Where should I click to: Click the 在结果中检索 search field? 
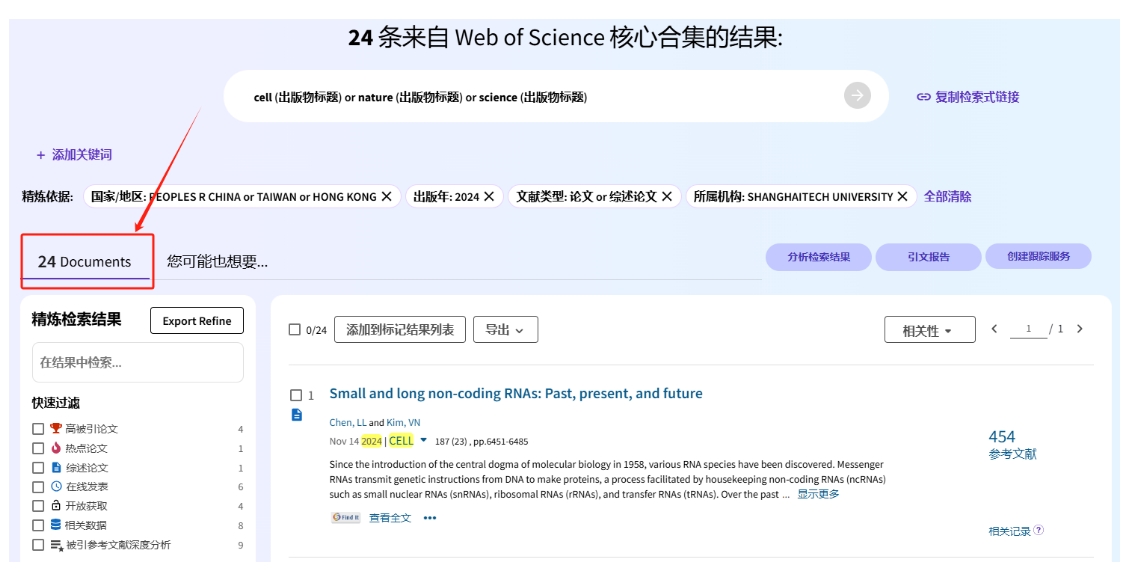(138, 363)
